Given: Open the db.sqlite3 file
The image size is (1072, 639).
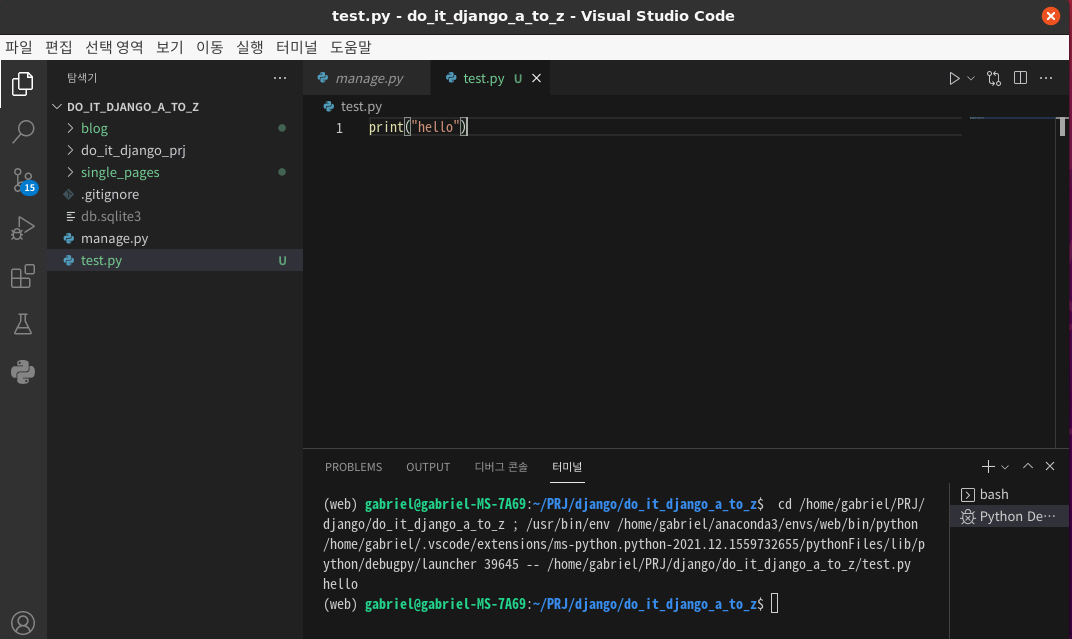Looking at the screenshot, I should point(175,216).
